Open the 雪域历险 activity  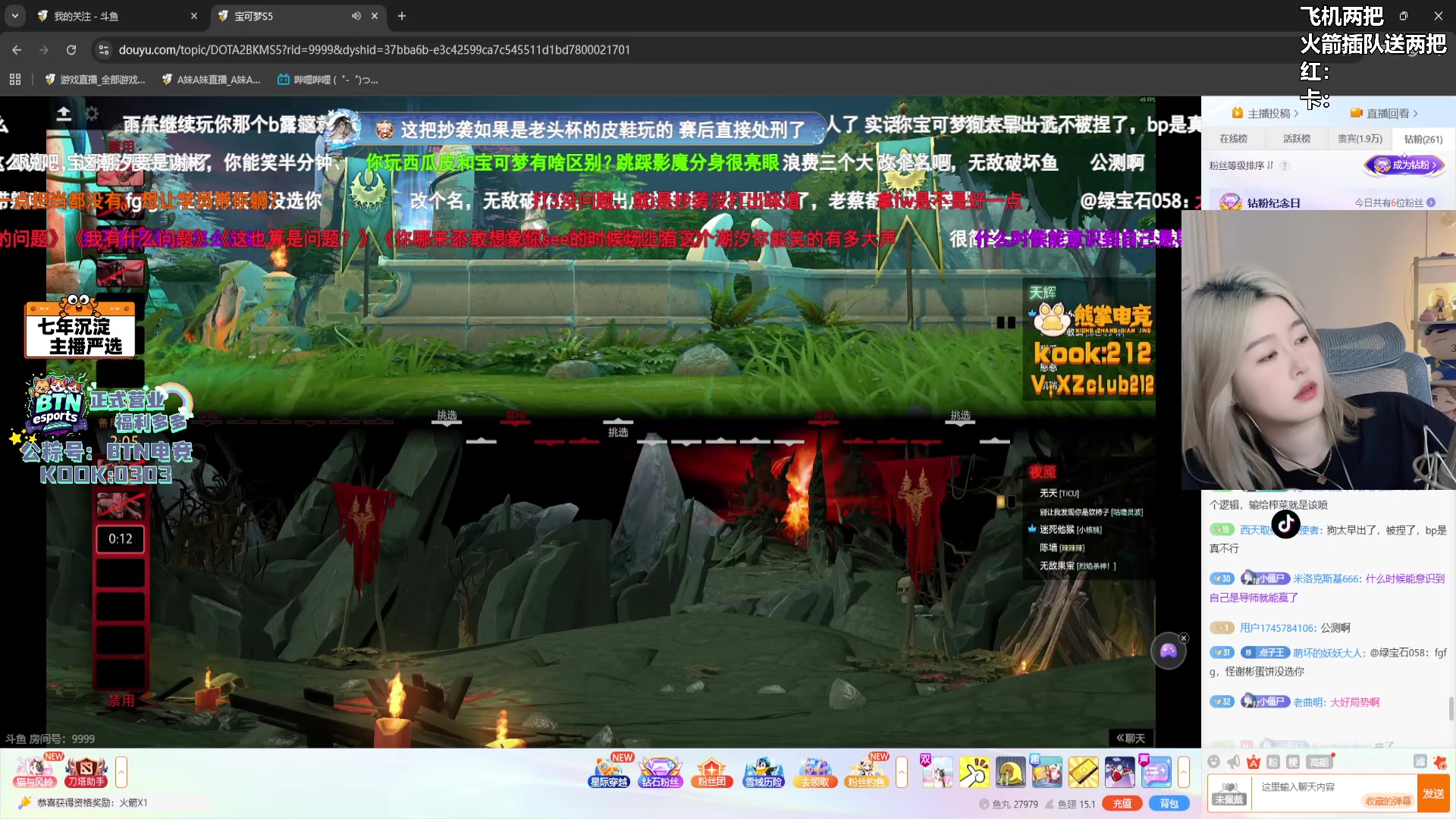click(763, 772)
